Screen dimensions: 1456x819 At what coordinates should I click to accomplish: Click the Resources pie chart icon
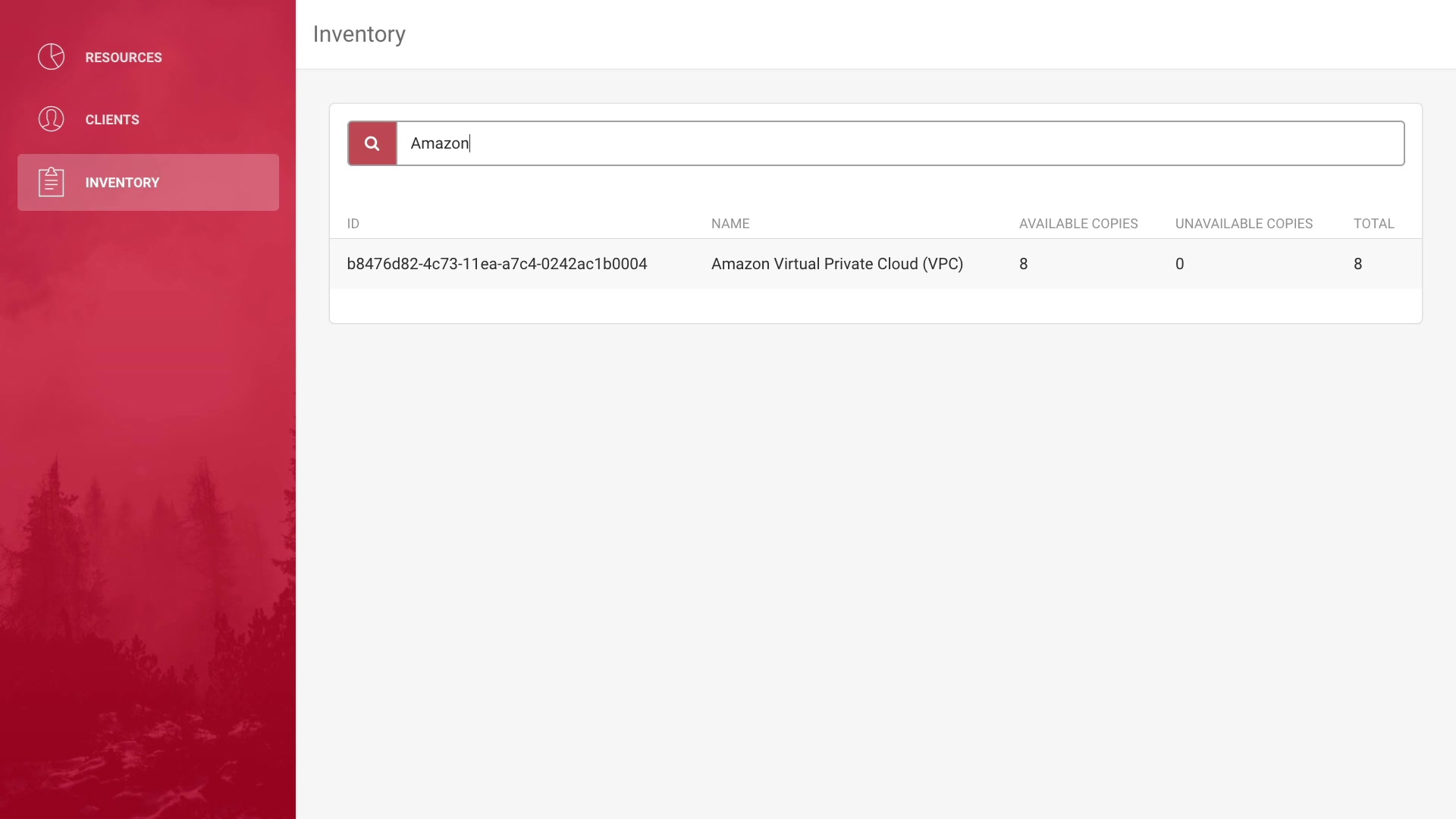point(52,57)
